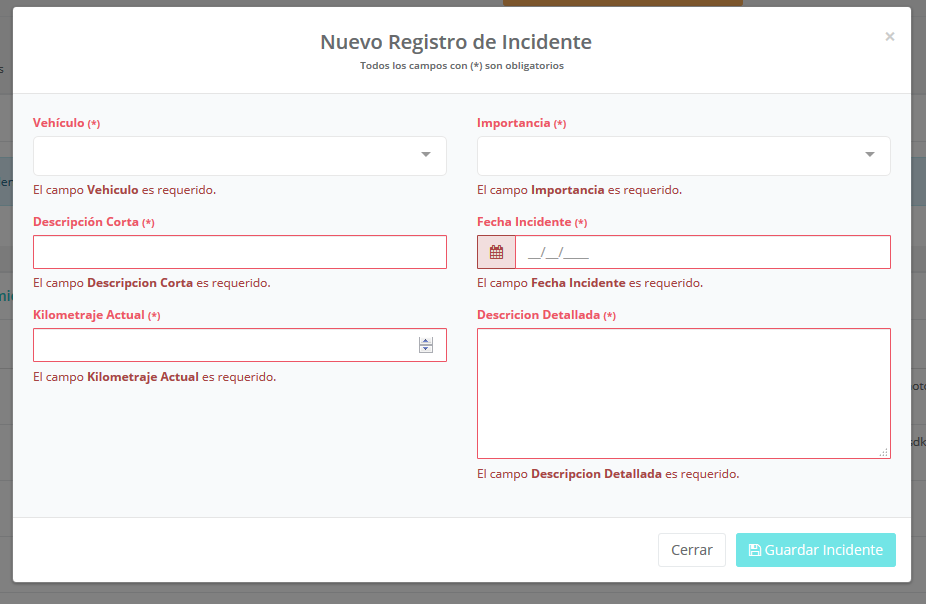Close the dialog with the X icon

pos(889,37)
